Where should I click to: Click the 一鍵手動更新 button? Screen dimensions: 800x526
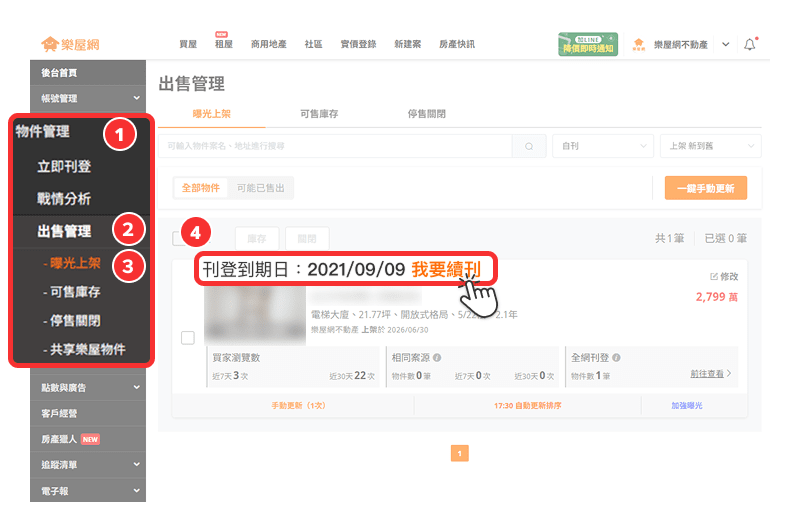(706, 188)
